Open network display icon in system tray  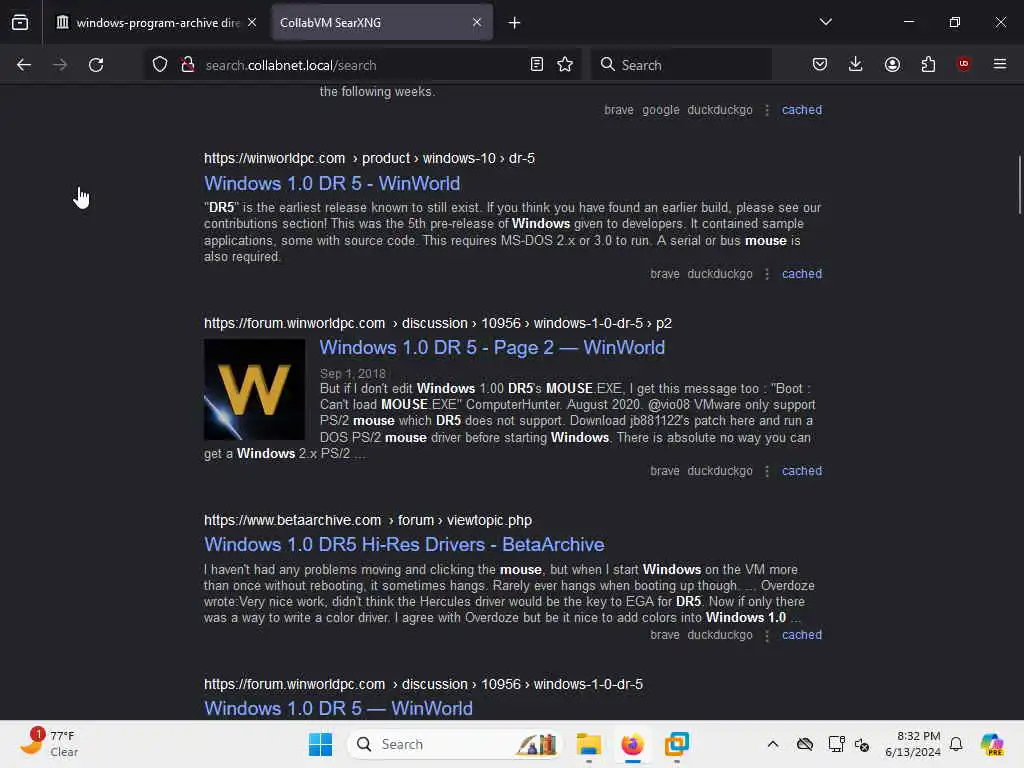836,744
